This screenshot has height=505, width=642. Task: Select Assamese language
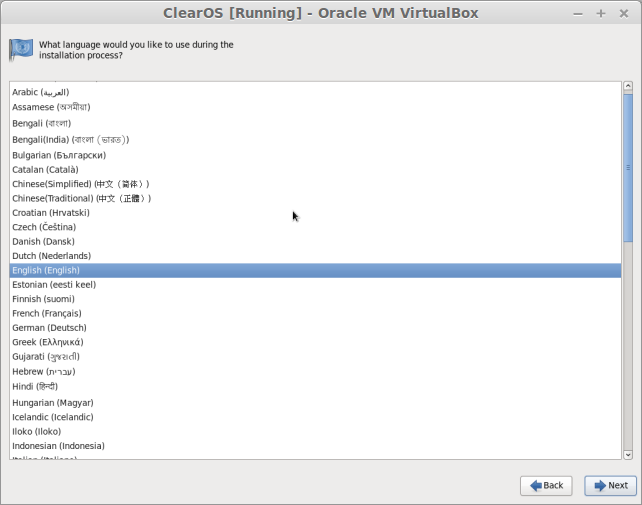tap(315, 107)
